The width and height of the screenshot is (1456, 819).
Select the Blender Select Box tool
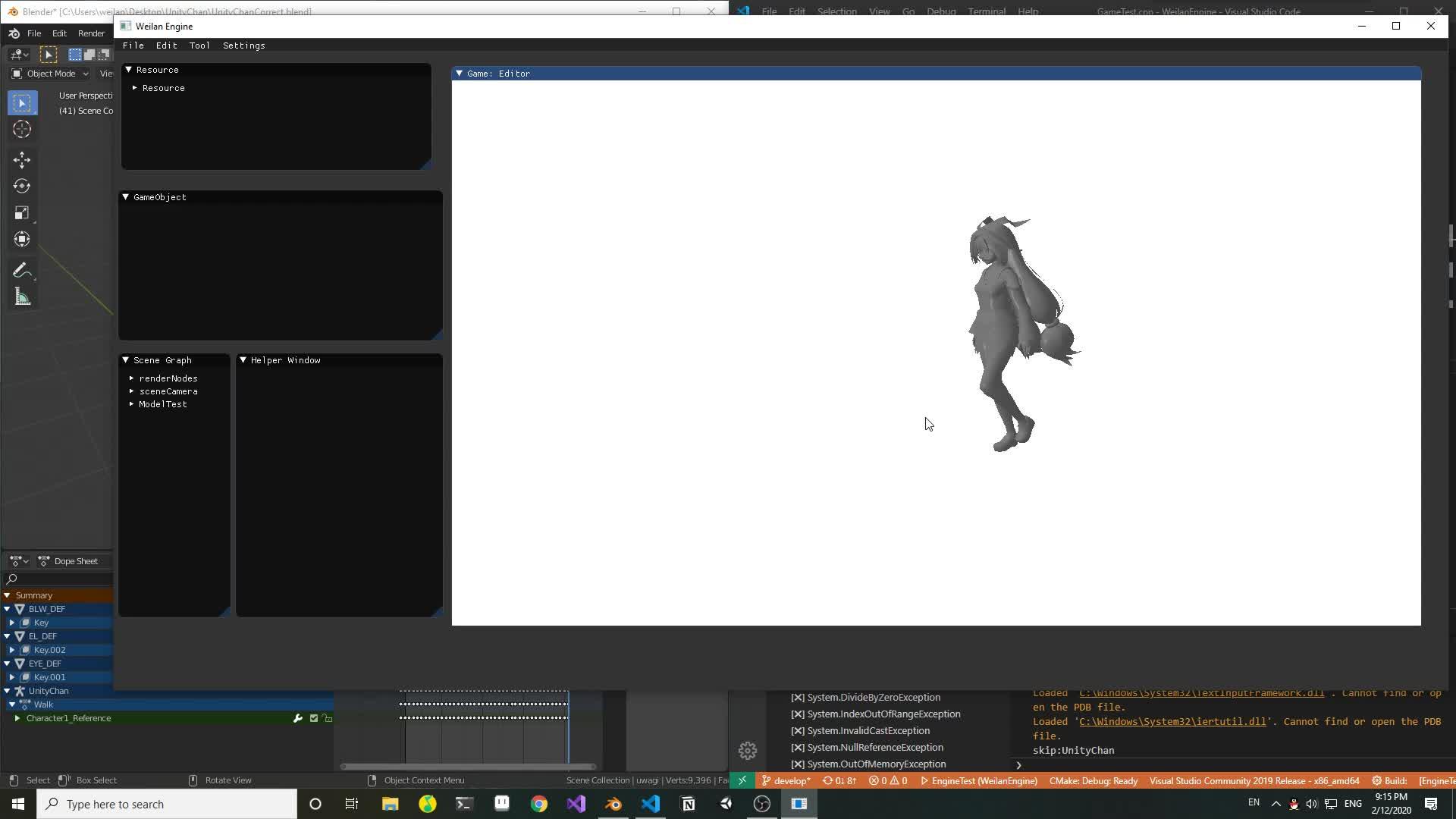22,103
